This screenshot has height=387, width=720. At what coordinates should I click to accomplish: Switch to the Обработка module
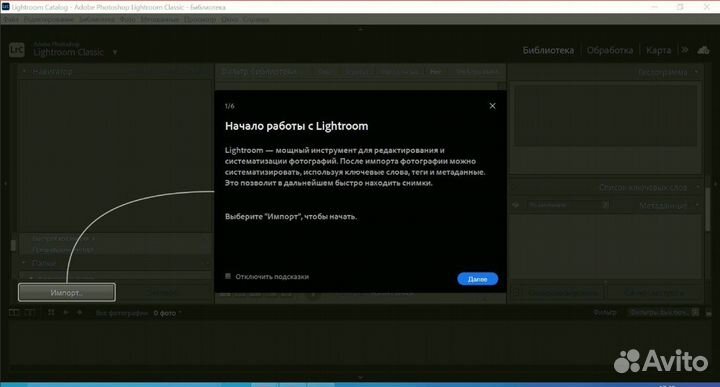[x=610, y=50]
